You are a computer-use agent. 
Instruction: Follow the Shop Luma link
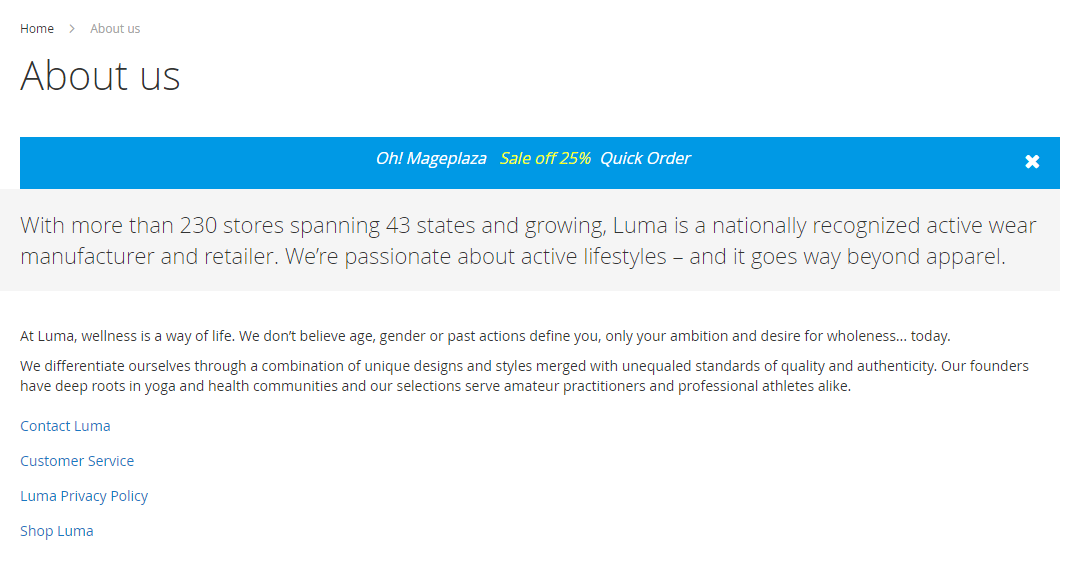click(x=57, y=531)
